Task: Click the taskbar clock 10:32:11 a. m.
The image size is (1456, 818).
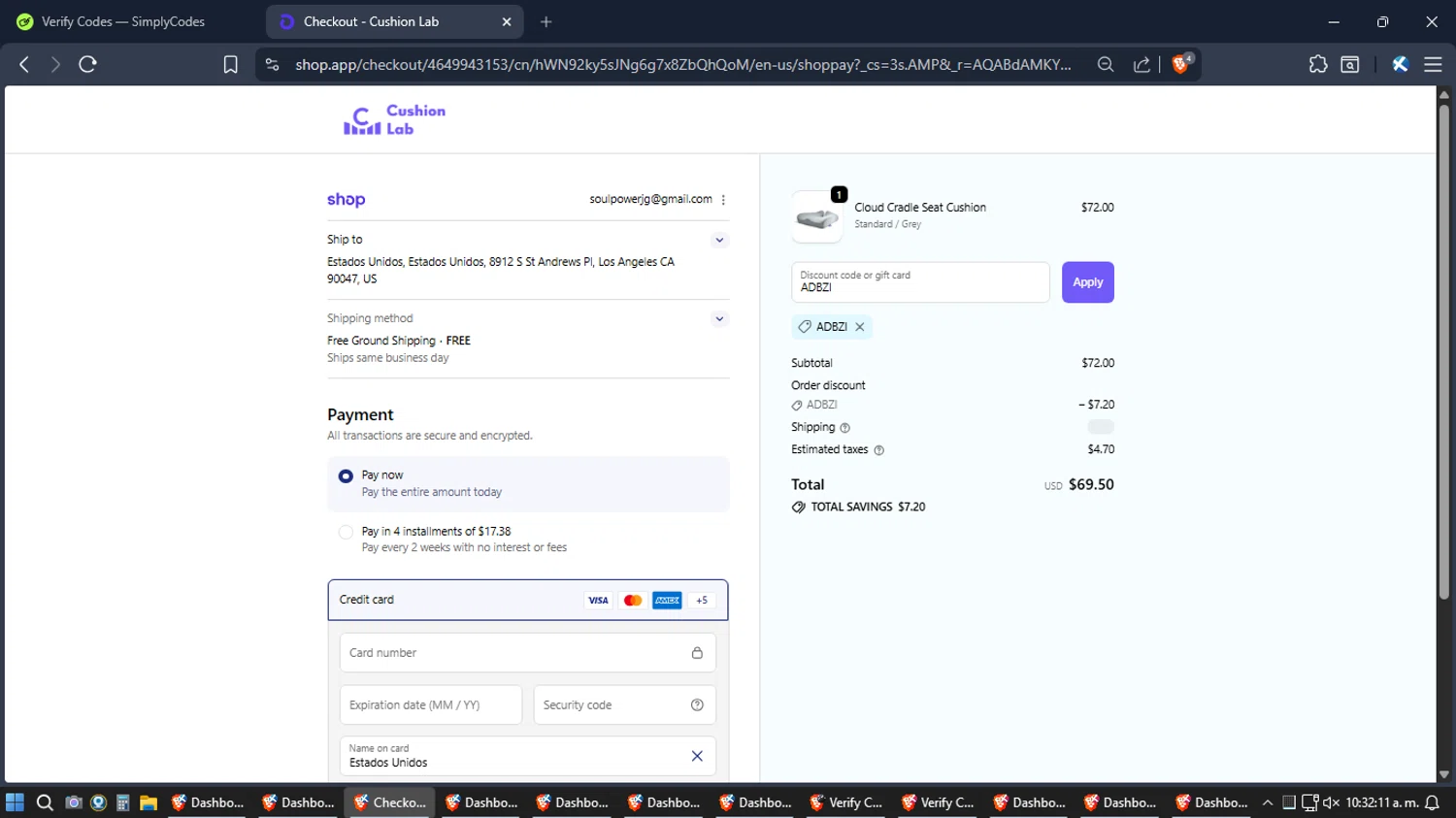Action: pos(1381,802)
